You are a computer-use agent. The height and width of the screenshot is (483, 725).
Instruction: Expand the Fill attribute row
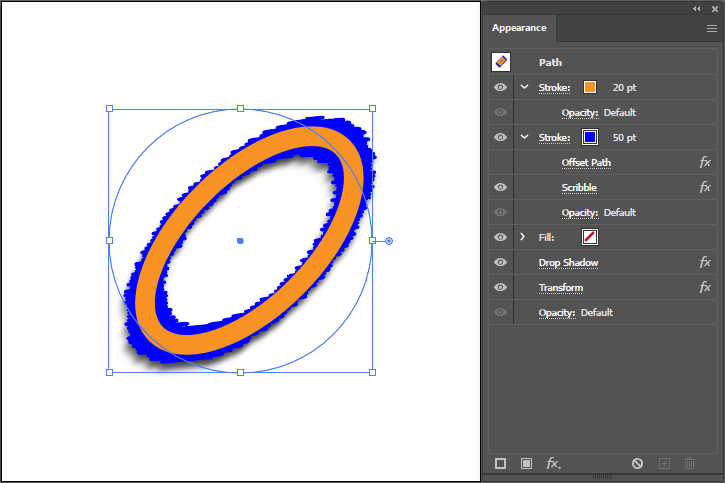523,237
